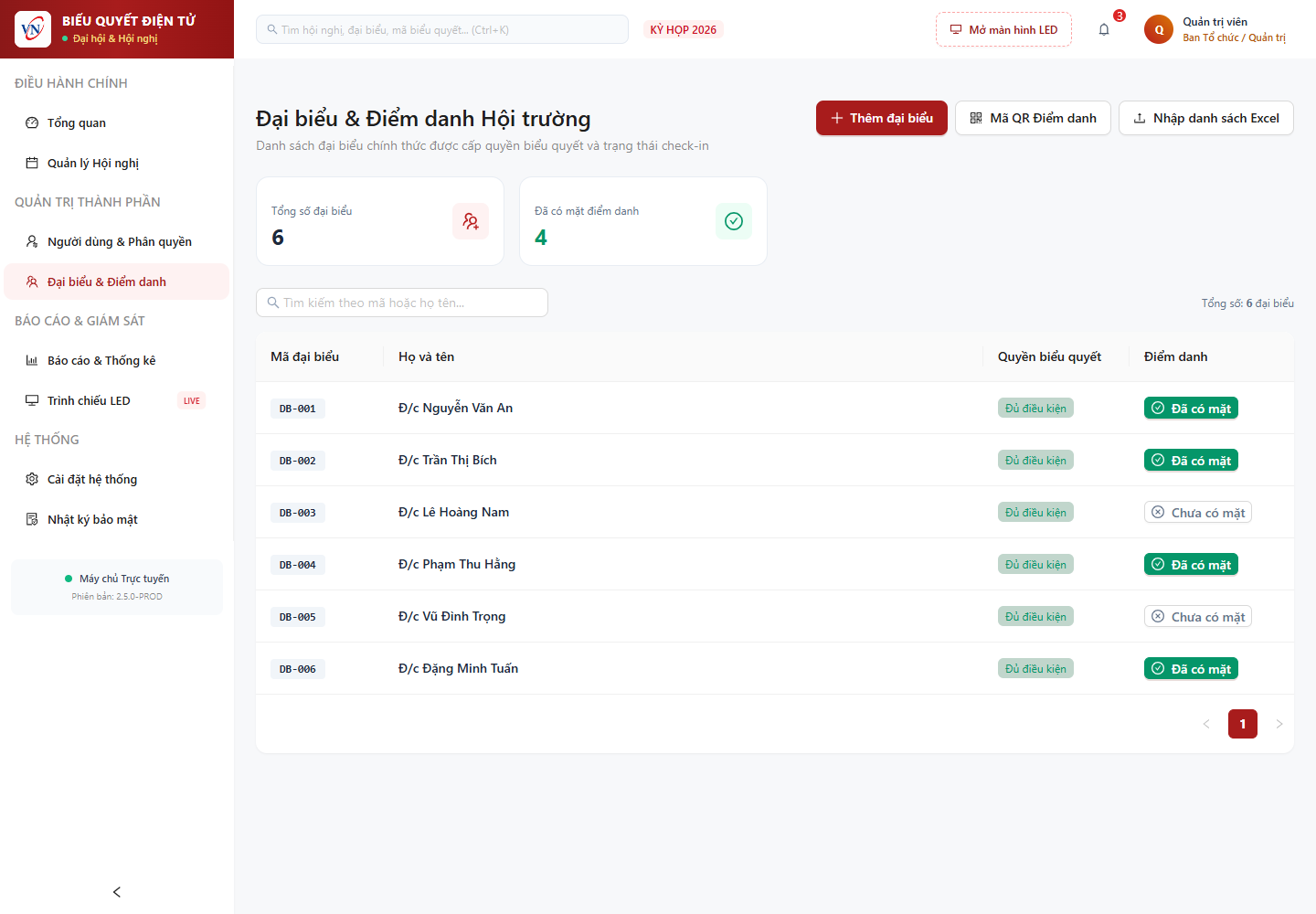Click the Báo cáo & Thống kê chart icon
The image size is (1316, 914).
(x=32, y=360)
